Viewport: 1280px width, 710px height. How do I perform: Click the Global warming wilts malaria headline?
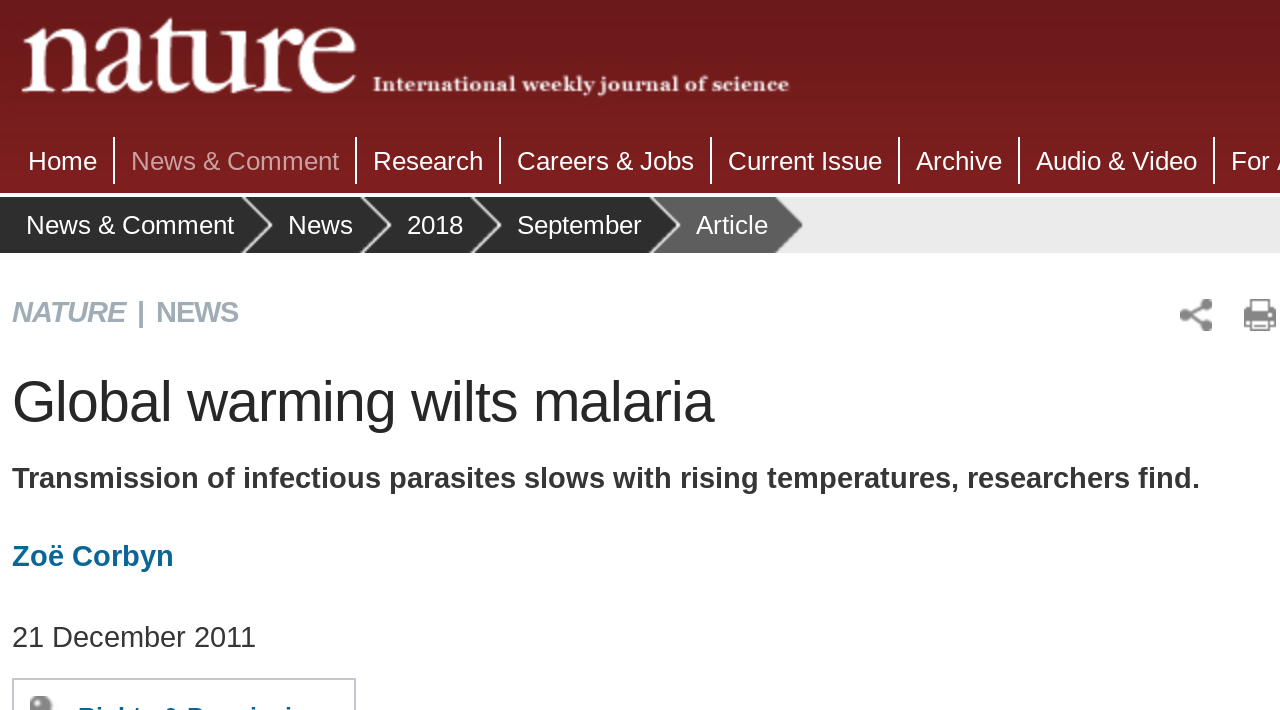[363, 402]
